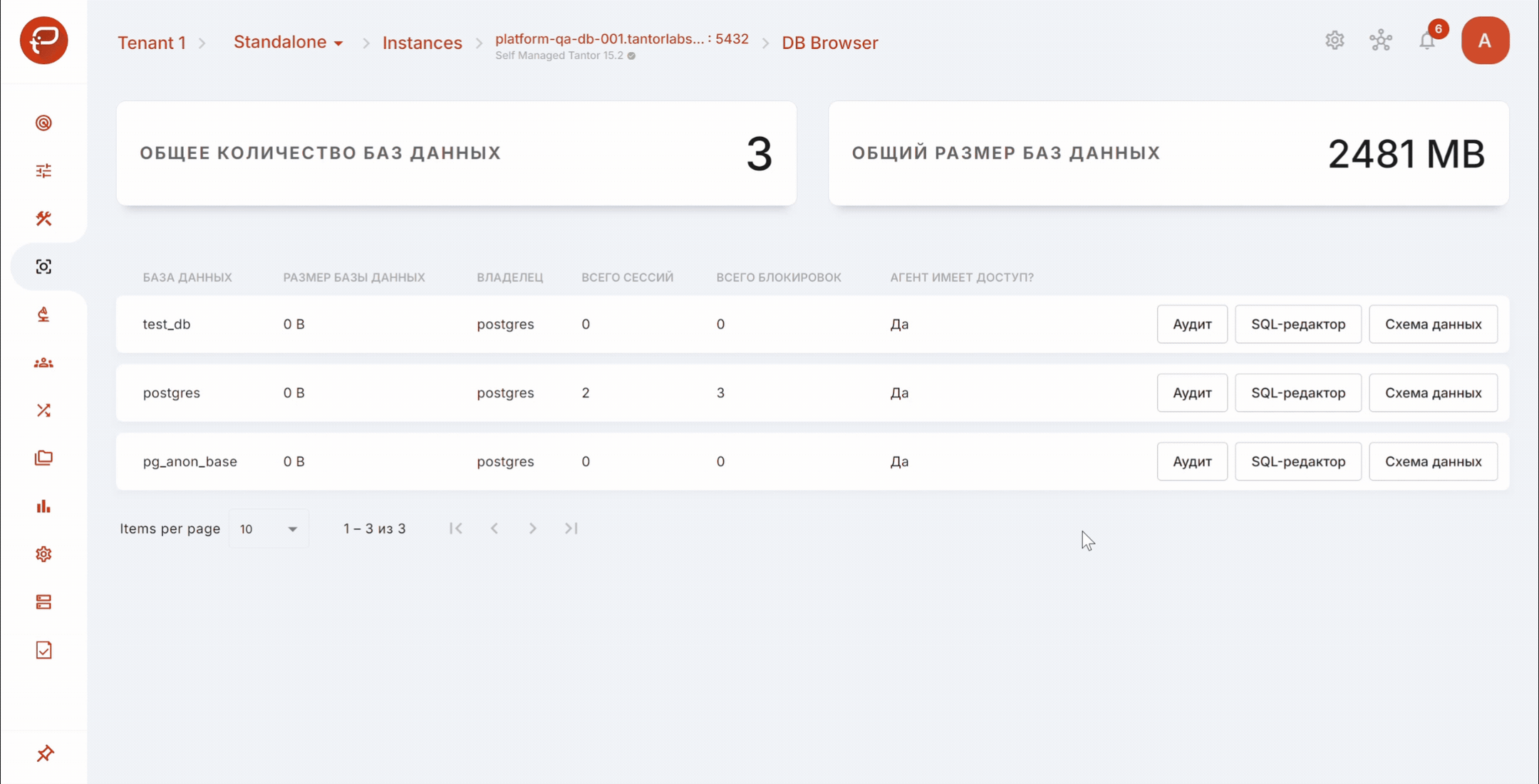The height and width of the screenshot is (784, 1539).
Task: Click the DB Browser breadcrumb
Action: click(830, 43)
